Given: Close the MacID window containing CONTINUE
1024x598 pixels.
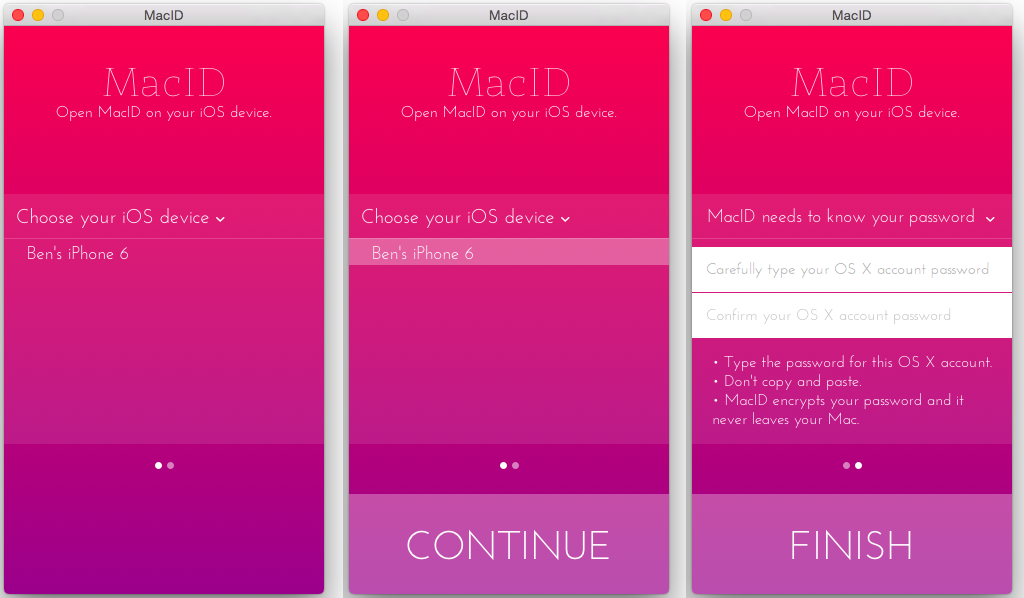Looking at the screenshot, I should coord(363,15).
